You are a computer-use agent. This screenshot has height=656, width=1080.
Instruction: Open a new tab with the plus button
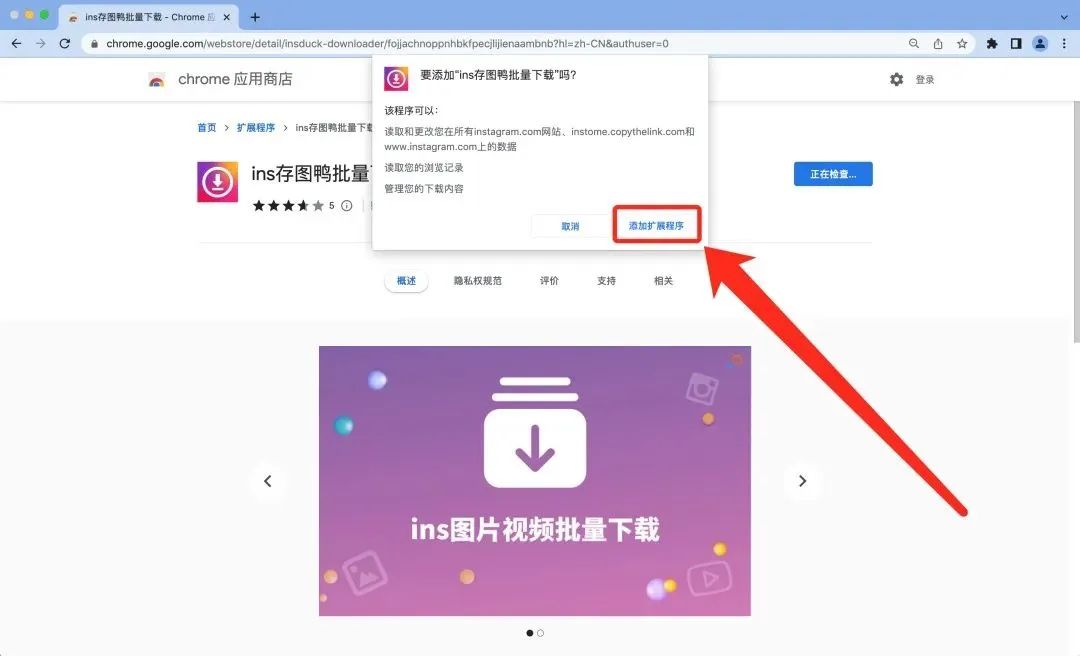pos(255,17)
